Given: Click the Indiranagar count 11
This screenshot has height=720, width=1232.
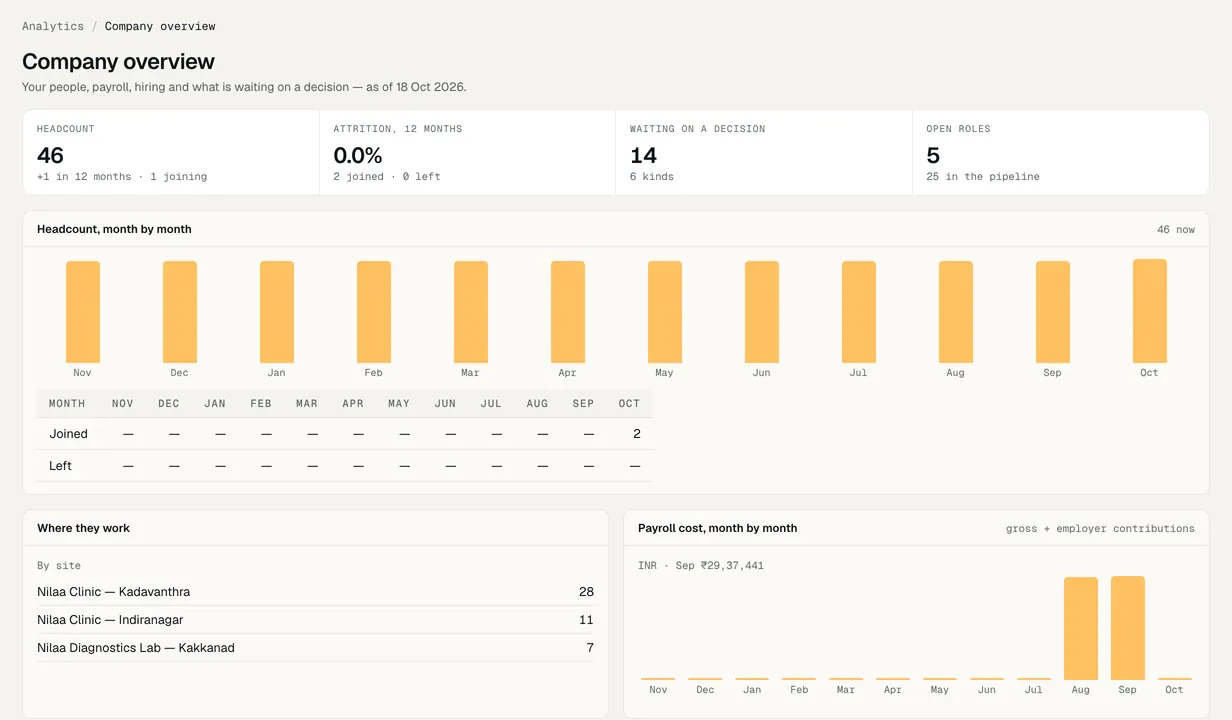Looking at the screenshot, I should pos(587,620).
